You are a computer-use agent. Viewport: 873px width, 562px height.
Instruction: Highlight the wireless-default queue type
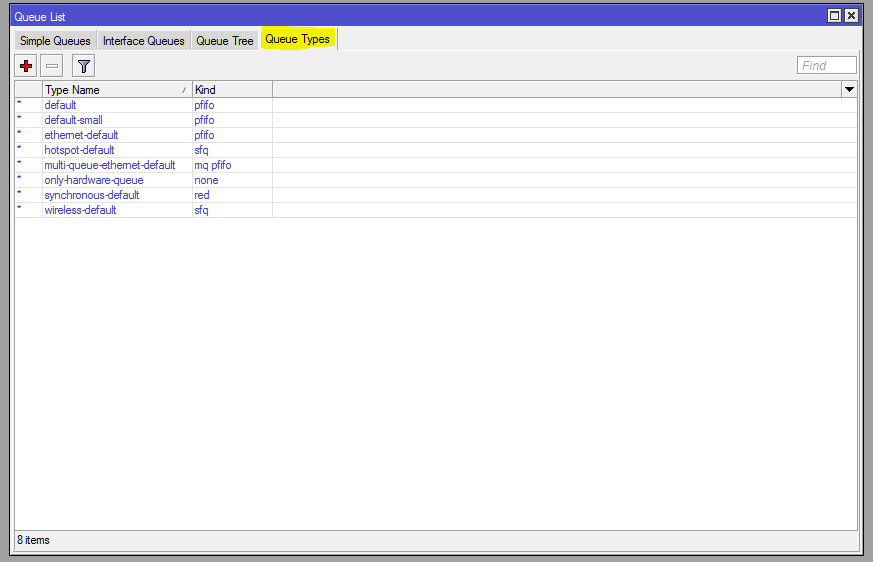click(x=80, y=210)
